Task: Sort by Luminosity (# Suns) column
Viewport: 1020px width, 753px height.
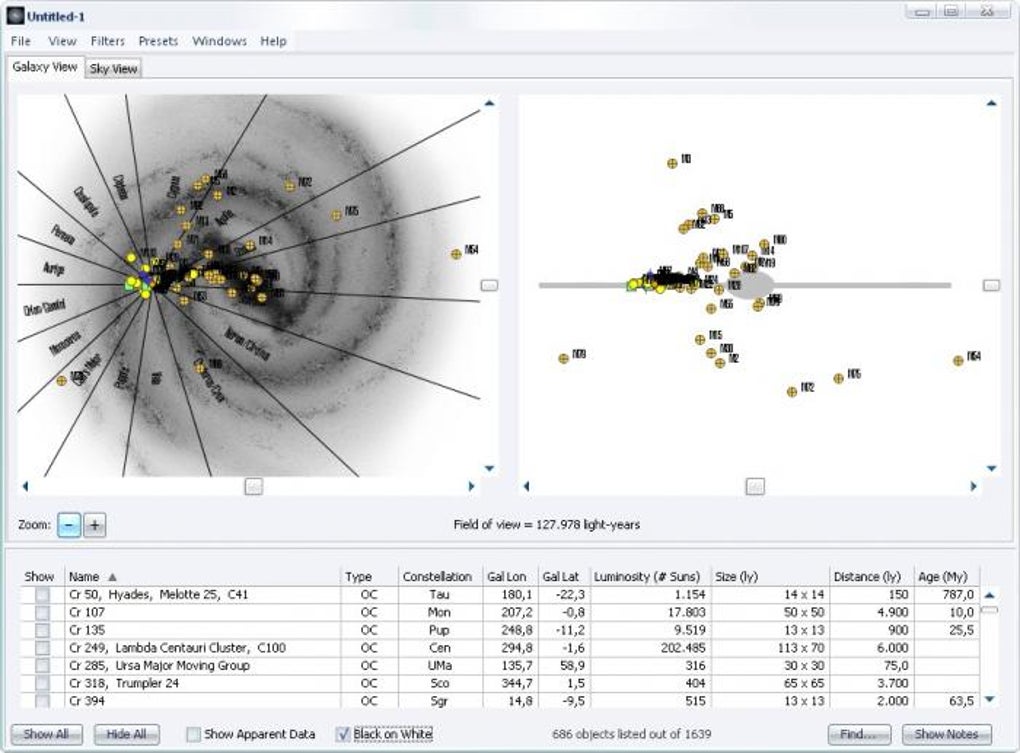Action: point(650,577)
